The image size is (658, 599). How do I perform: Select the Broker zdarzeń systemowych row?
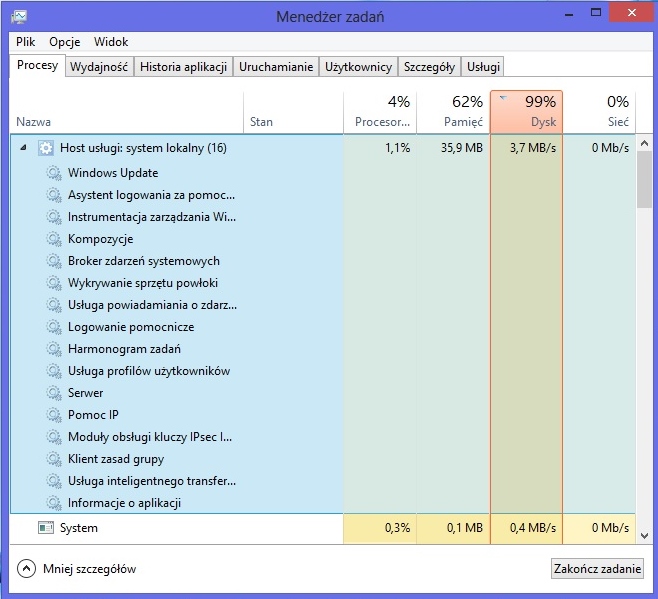[x=322, y=261]
